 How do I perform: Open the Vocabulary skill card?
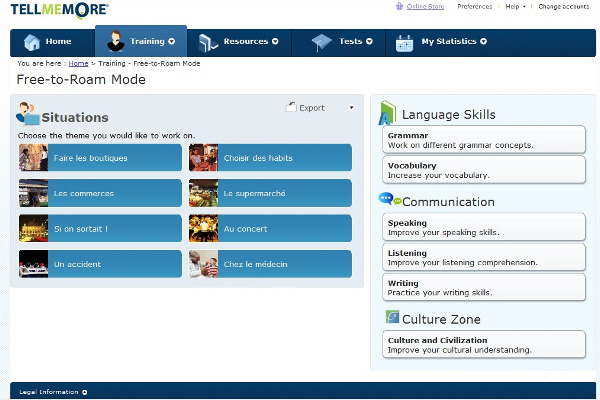coord(484,170)
